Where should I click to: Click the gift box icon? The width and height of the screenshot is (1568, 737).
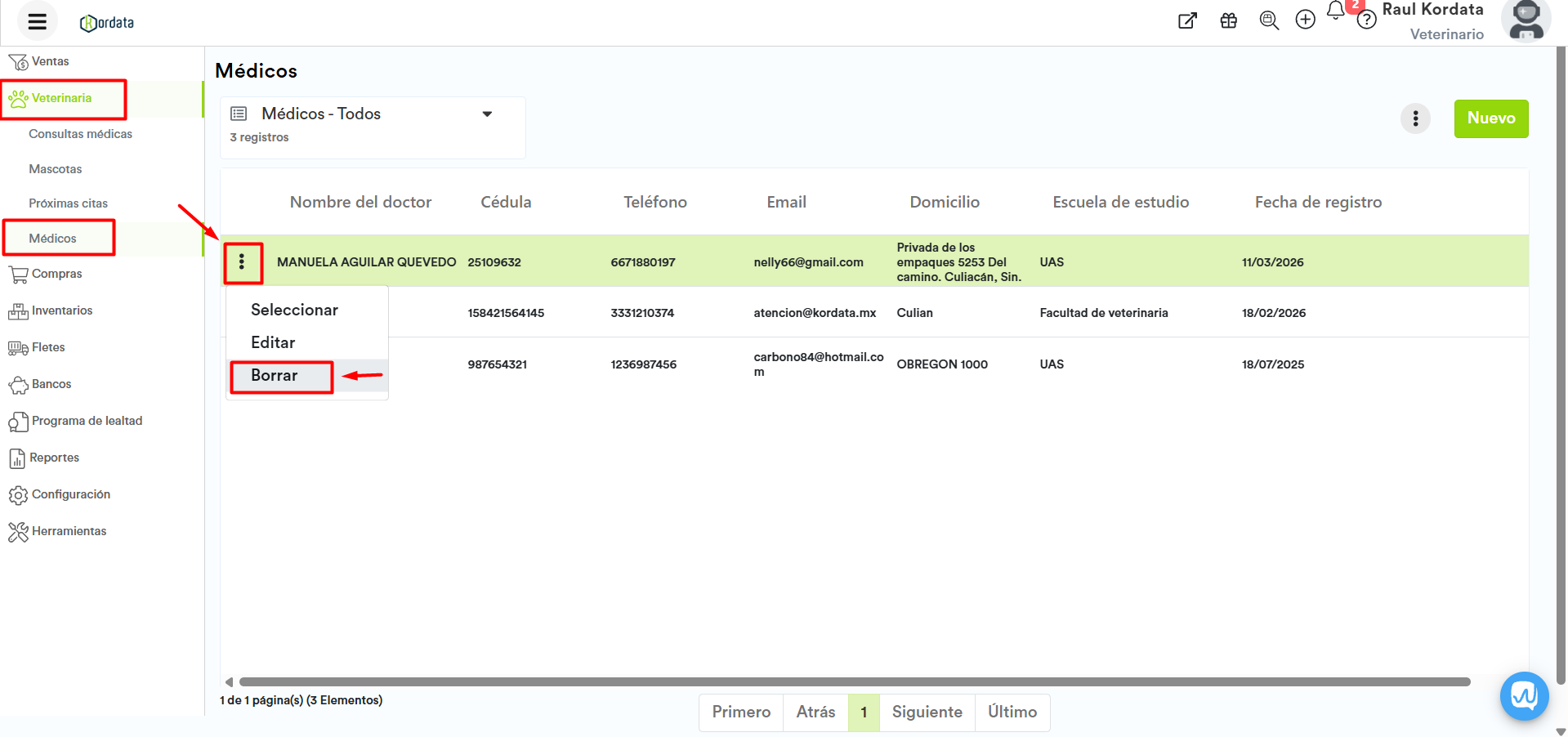pyautogui.click(x=1228, y=21)
